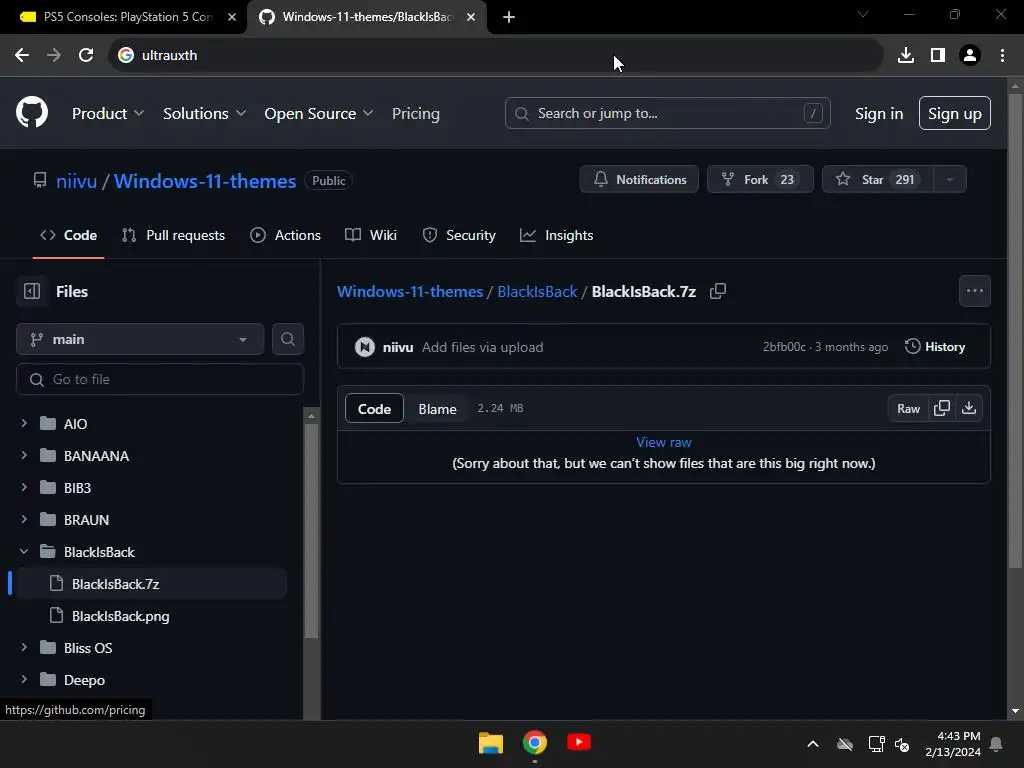This screenshot has width=1024, height=768.
Task: Switch to Code repository tab
Action: (69, 235)
